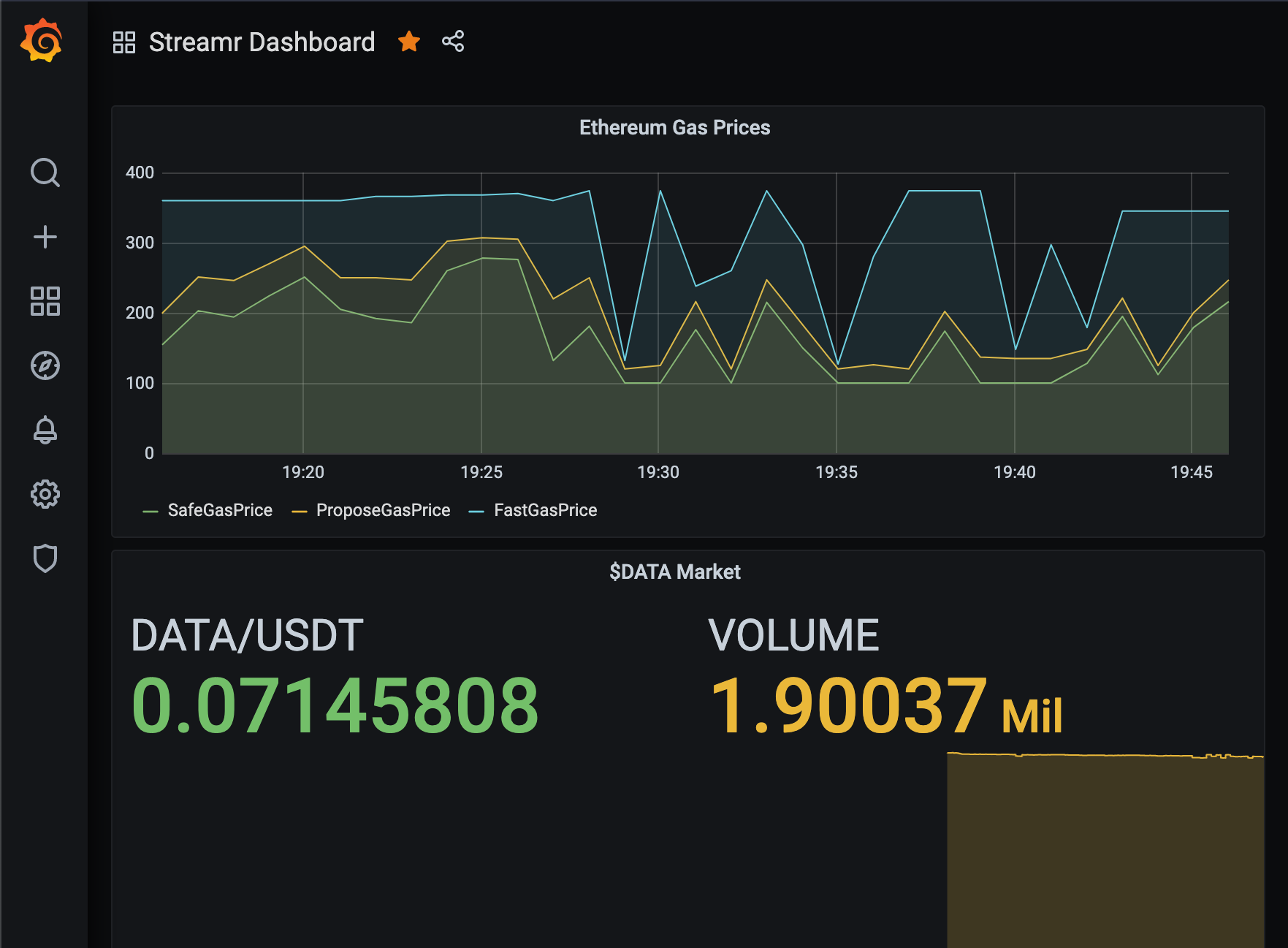Click the plus Create icon
Viewport: 1288px width, 948px height.
[45, 237]
